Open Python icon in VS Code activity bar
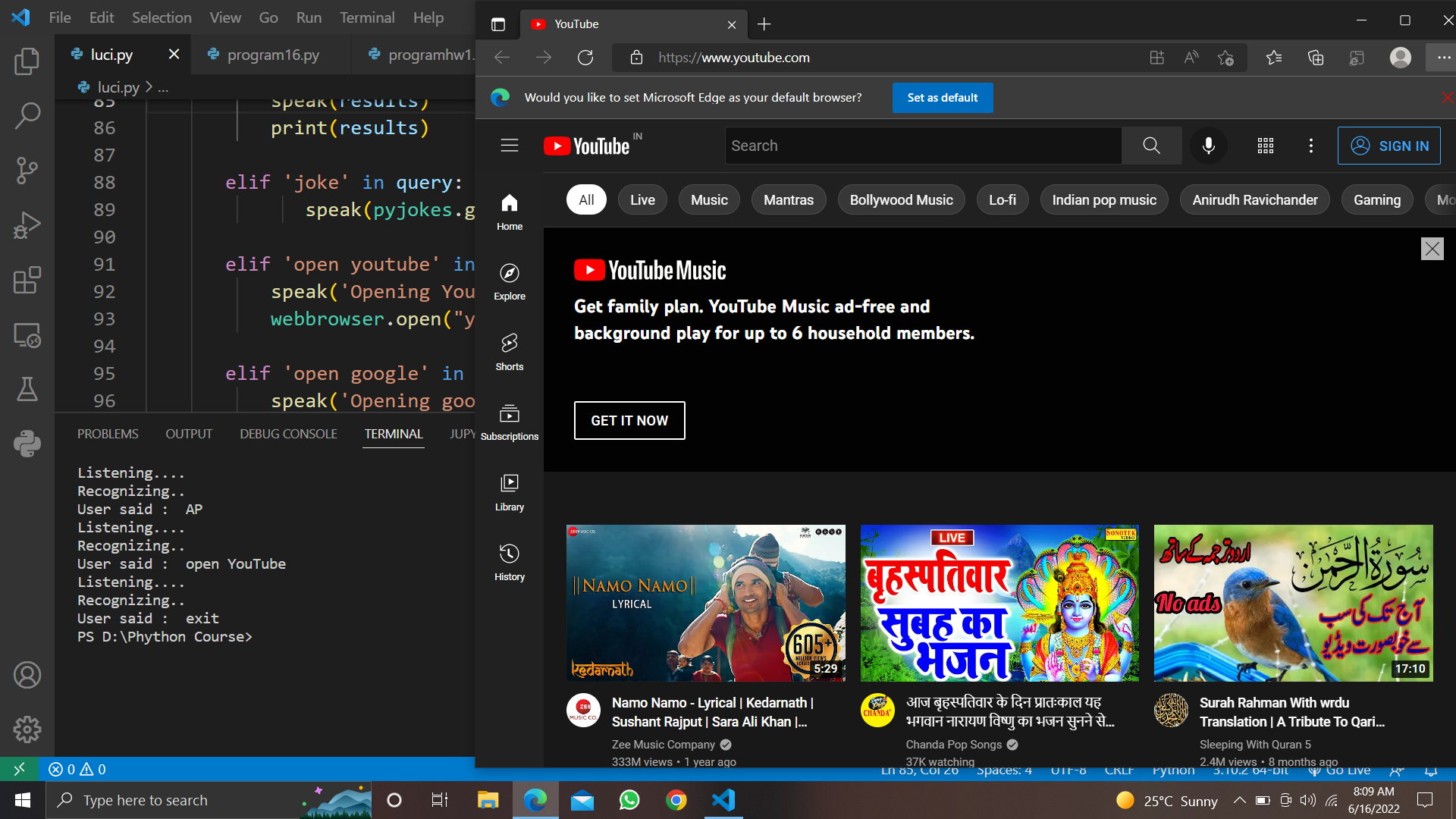This screenshot has height=819, width=1456. [x=27, y=444]
